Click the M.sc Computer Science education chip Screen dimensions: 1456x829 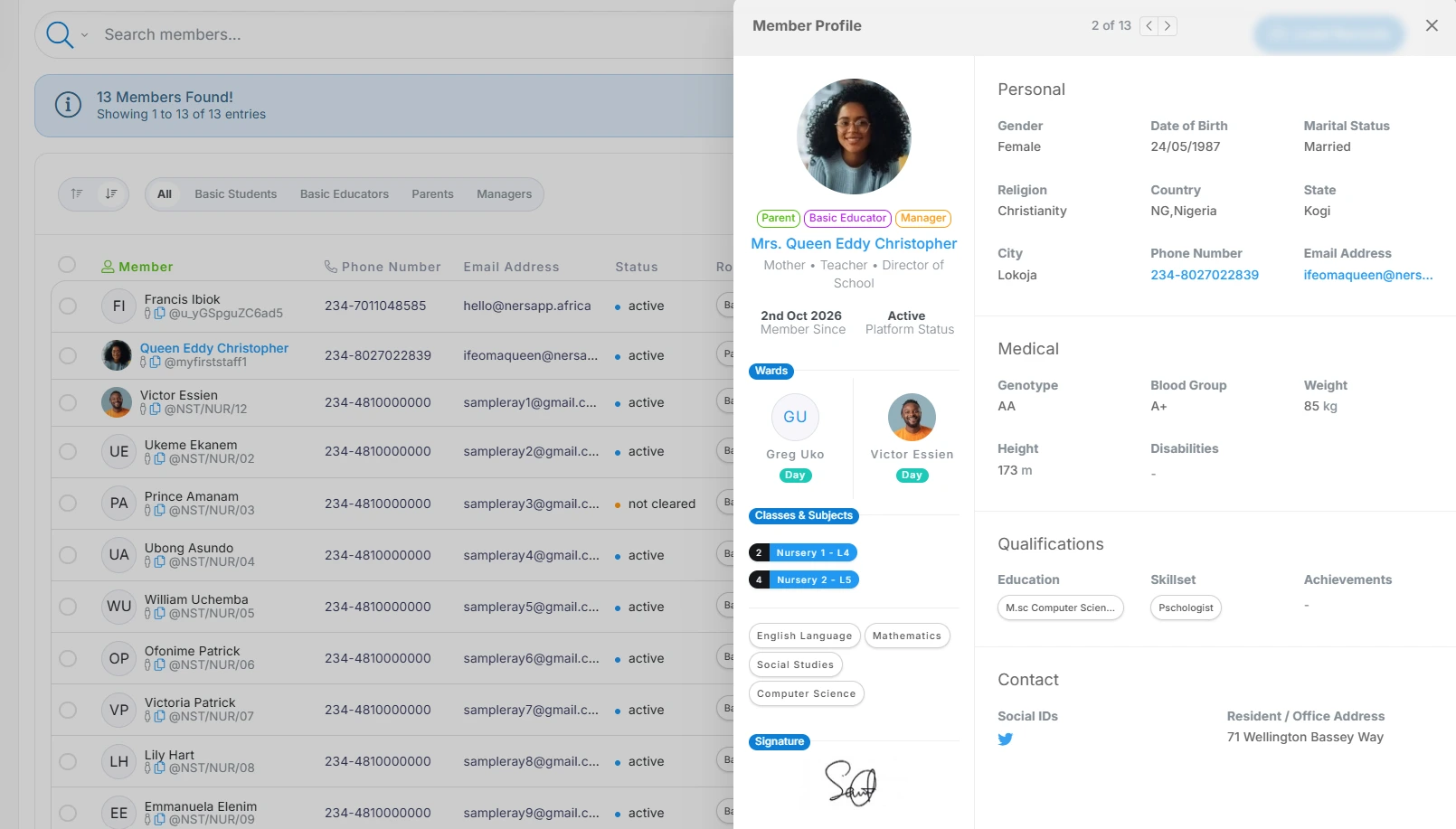pos(1060,608)
